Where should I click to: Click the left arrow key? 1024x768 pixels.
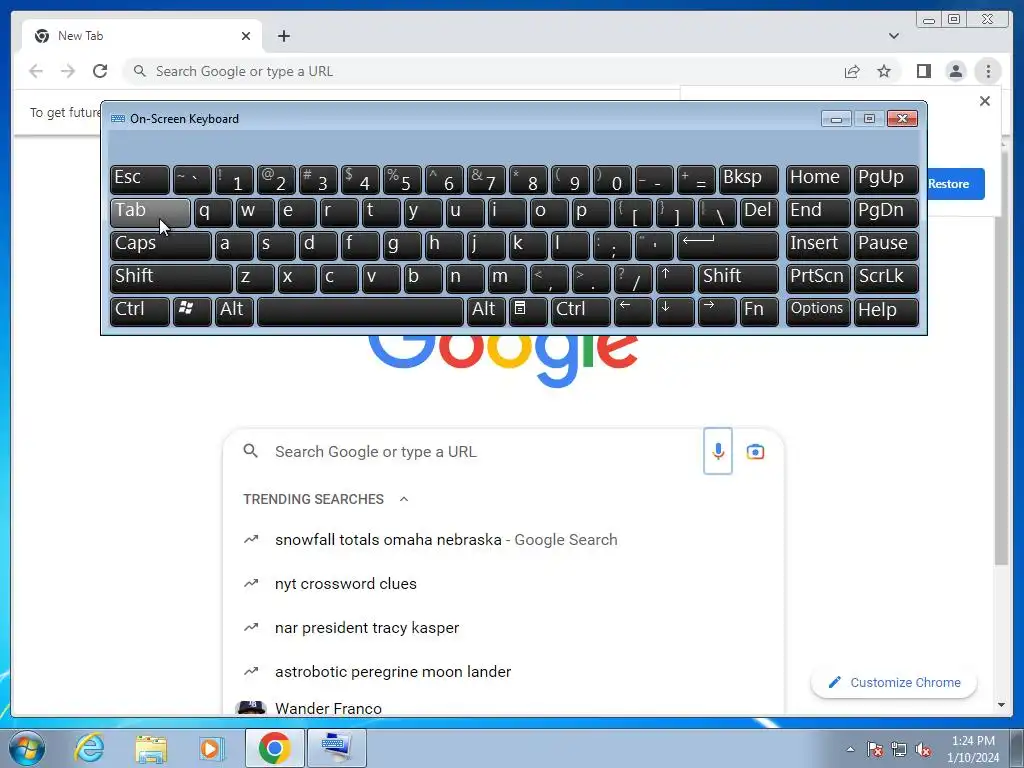click(x=633, y=311)
